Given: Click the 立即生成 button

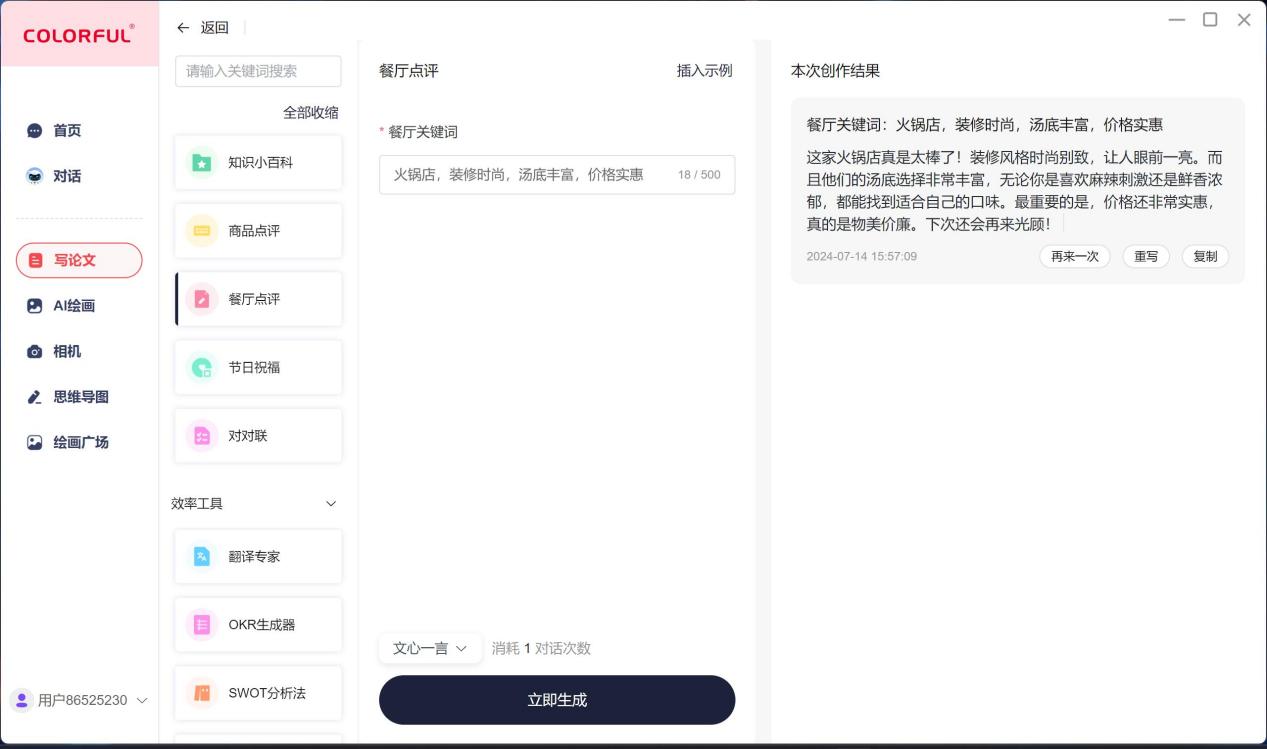Looking at the screenshot, I should coord(557,700).
